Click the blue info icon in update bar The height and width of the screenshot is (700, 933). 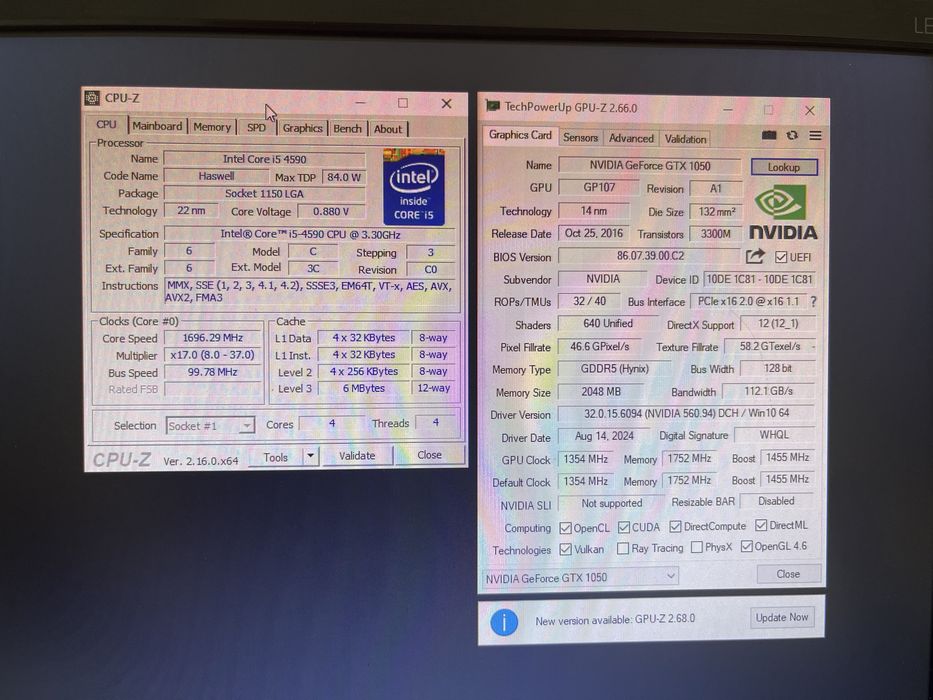click(504, 622)
